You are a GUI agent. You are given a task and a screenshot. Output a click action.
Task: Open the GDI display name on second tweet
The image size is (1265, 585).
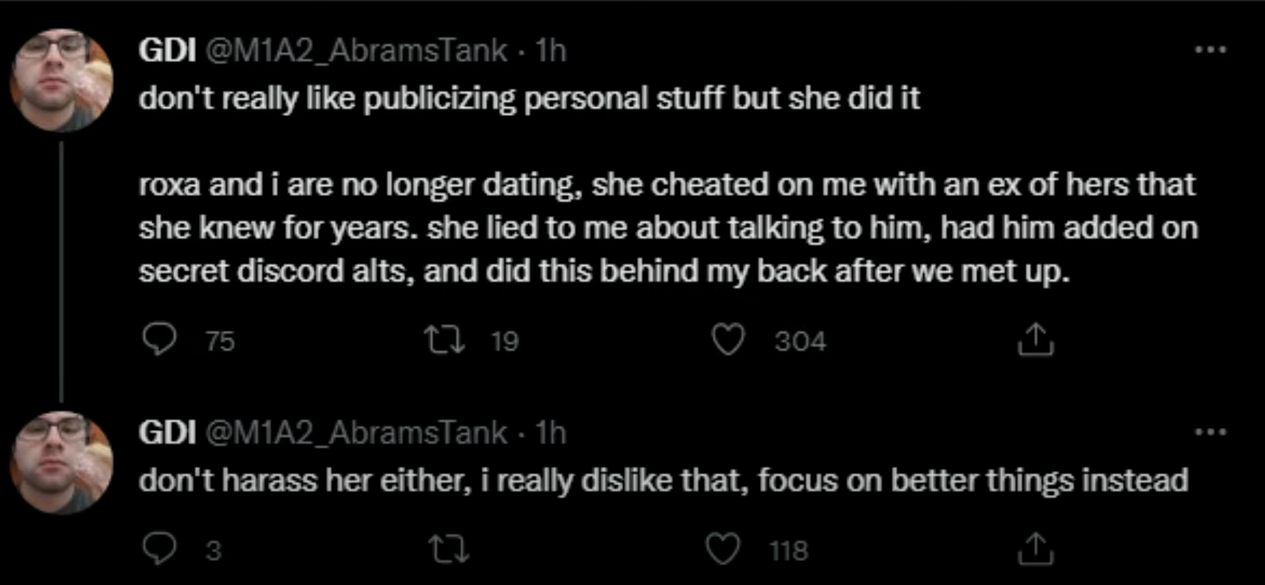pyautogui.click(x=168, y=433)
